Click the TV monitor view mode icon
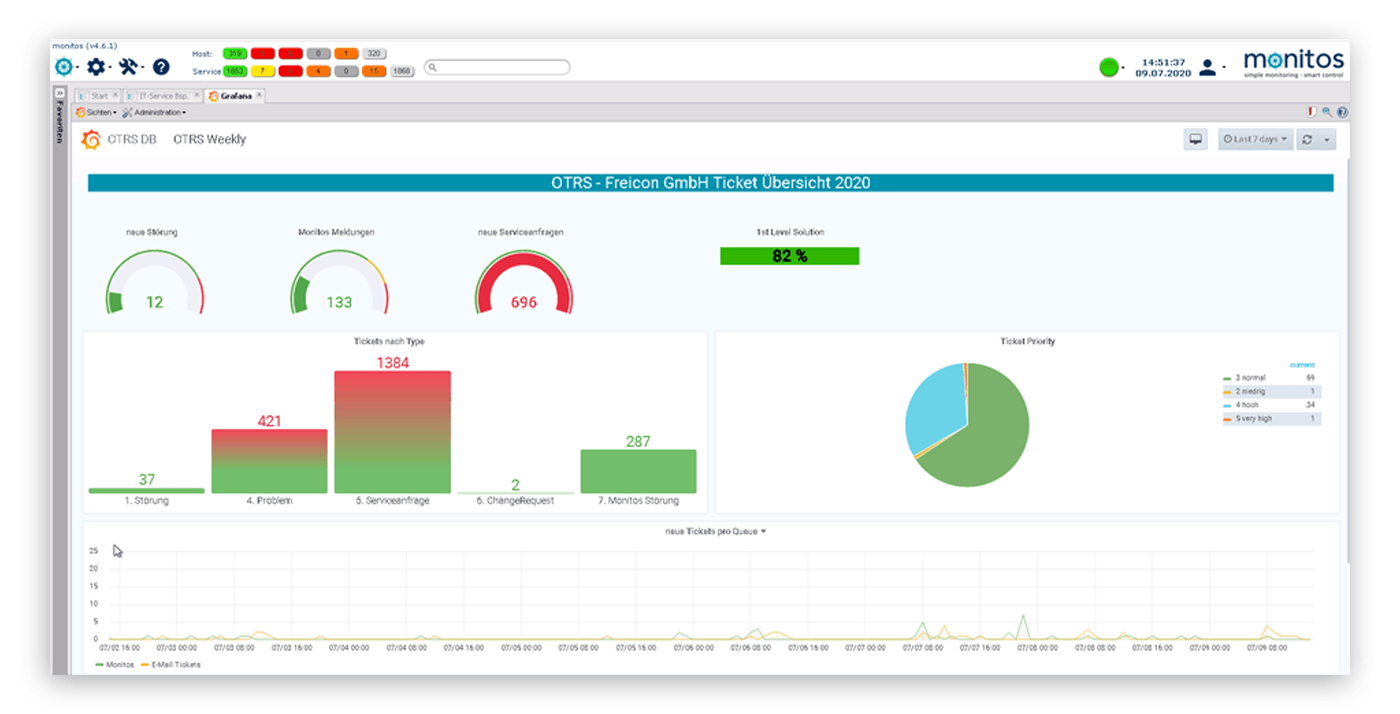 (x=1195, y=139)
